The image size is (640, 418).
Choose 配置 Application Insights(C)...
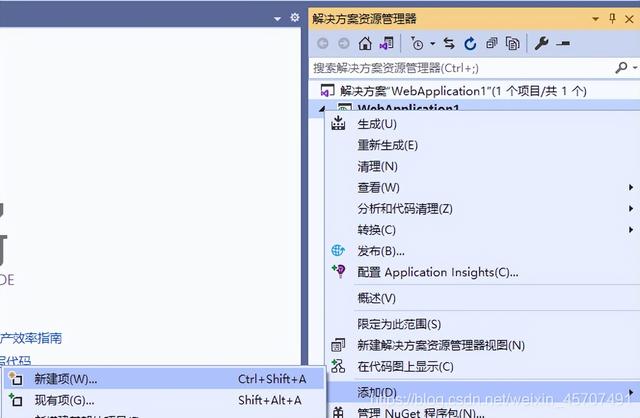coord(482,272)
